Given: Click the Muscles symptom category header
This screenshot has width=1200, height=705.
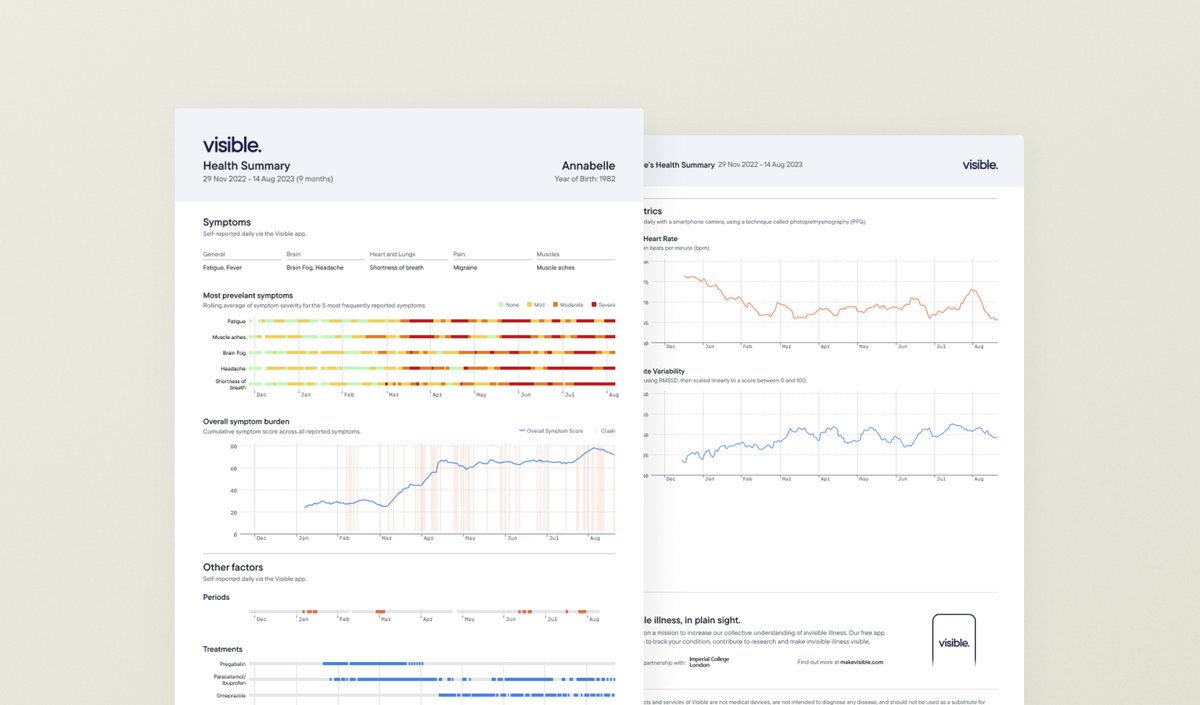Looking at the screenshot, I should [x=548, y=255].
